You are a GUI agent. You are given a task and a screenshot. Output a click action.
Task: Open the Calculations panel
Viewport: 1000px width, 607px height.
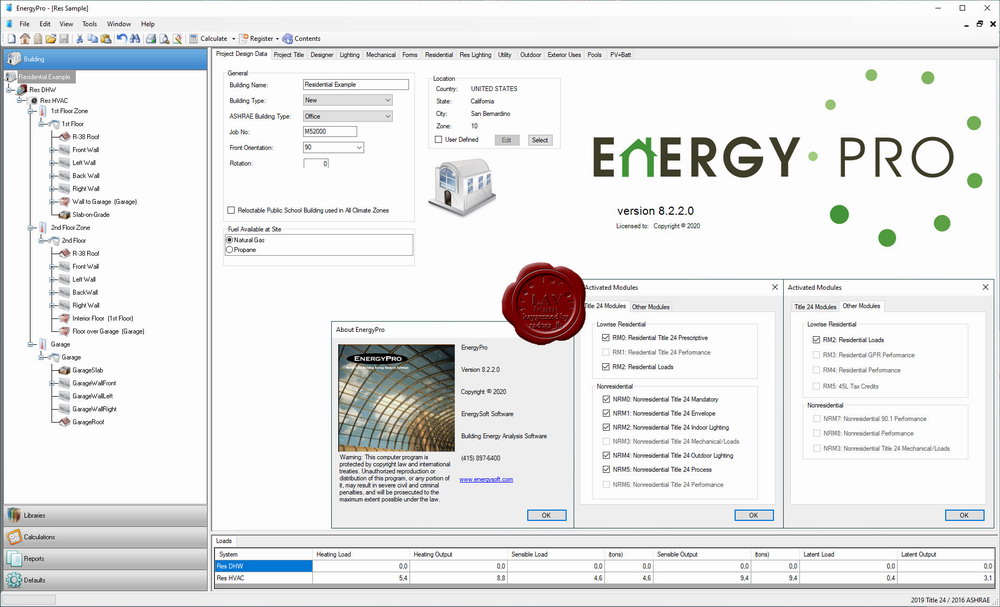[x=105, y=537]
